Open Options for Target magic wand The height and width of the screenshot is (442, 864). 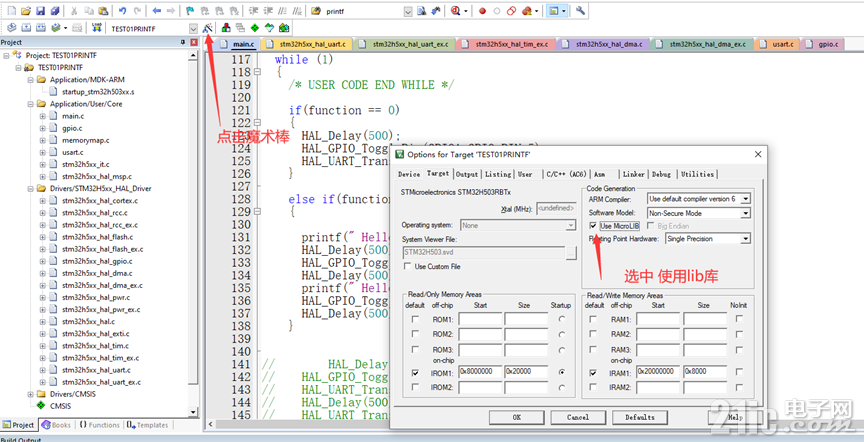pos(207,28)
